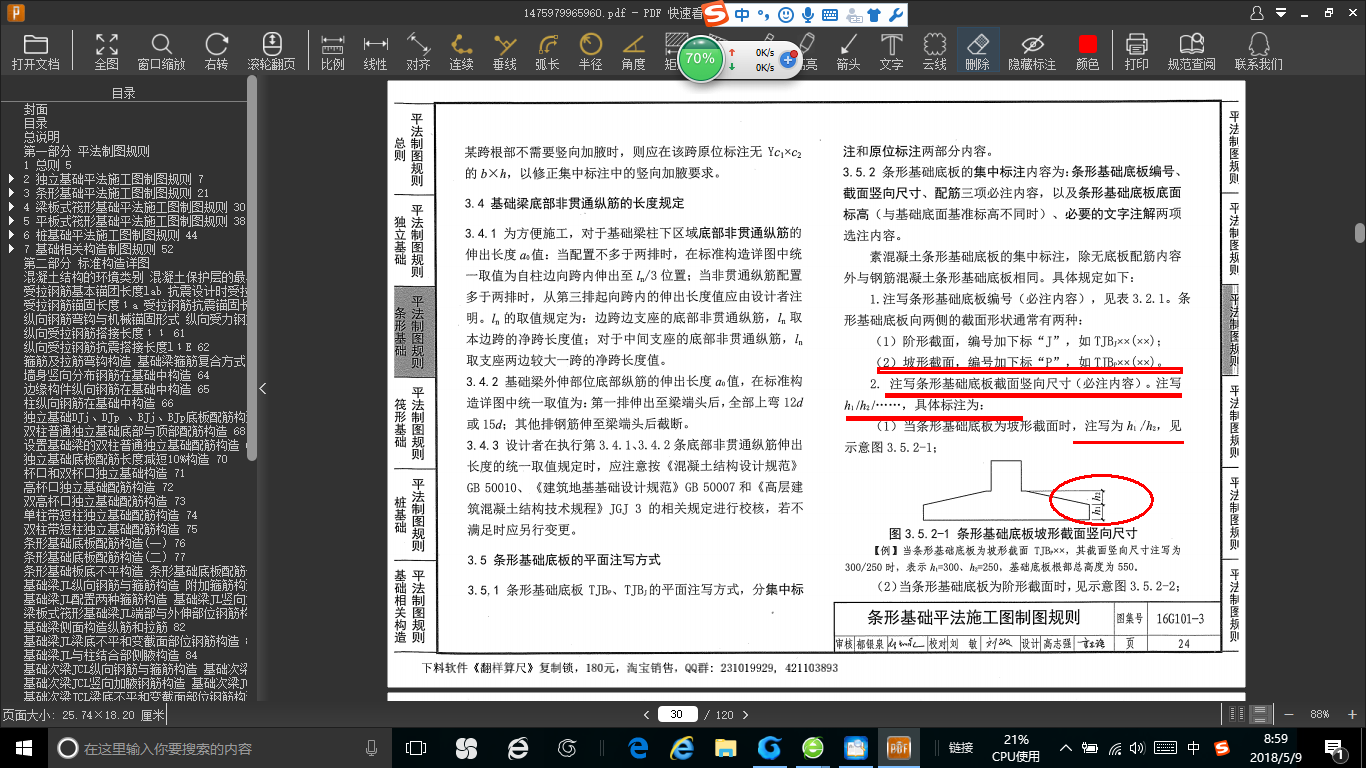Select the 删除 eraser tool
This screenshot has width=1366, height=768.
(x=977, y=52)
